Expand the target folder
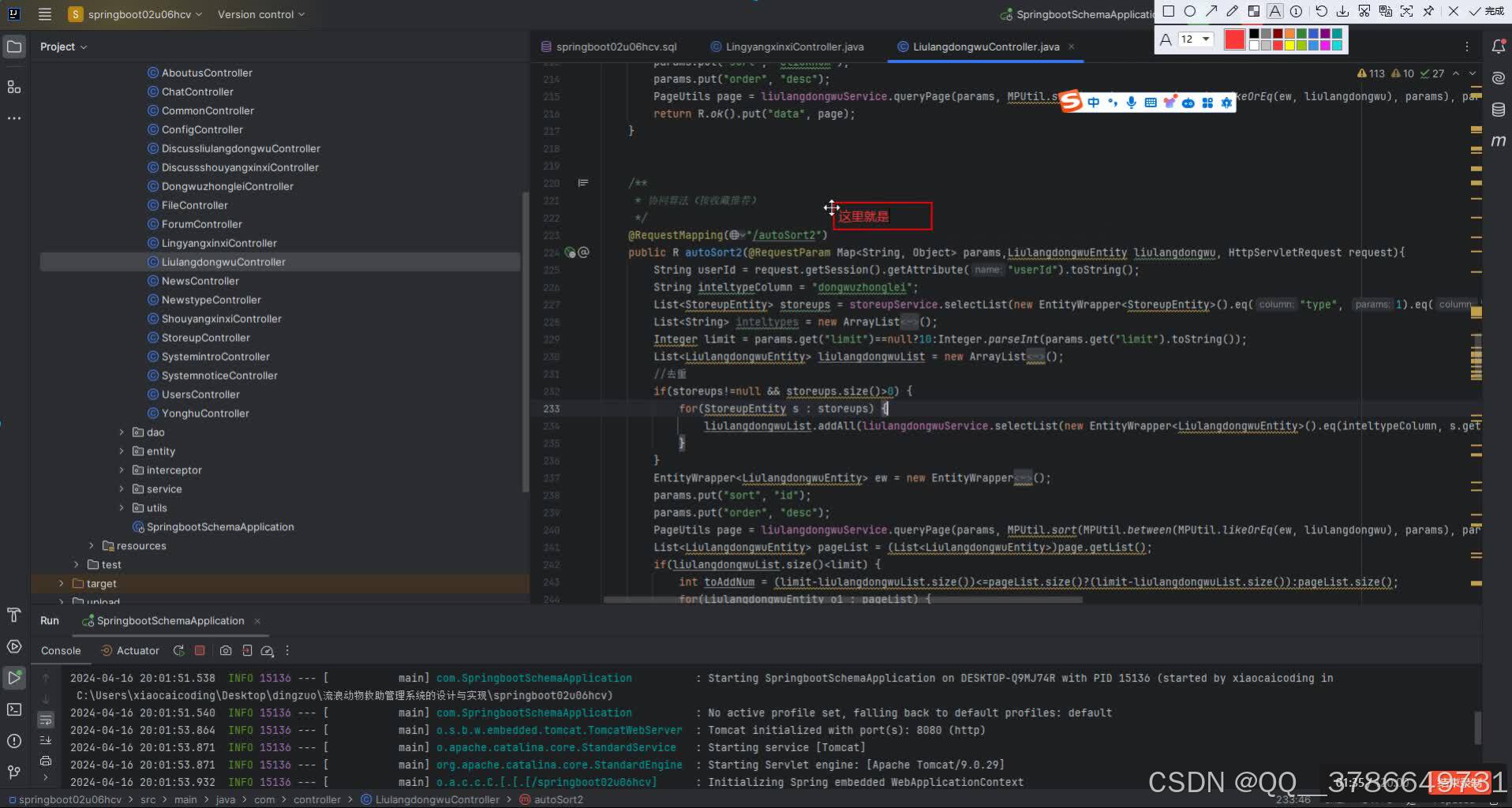 [62, 584]
